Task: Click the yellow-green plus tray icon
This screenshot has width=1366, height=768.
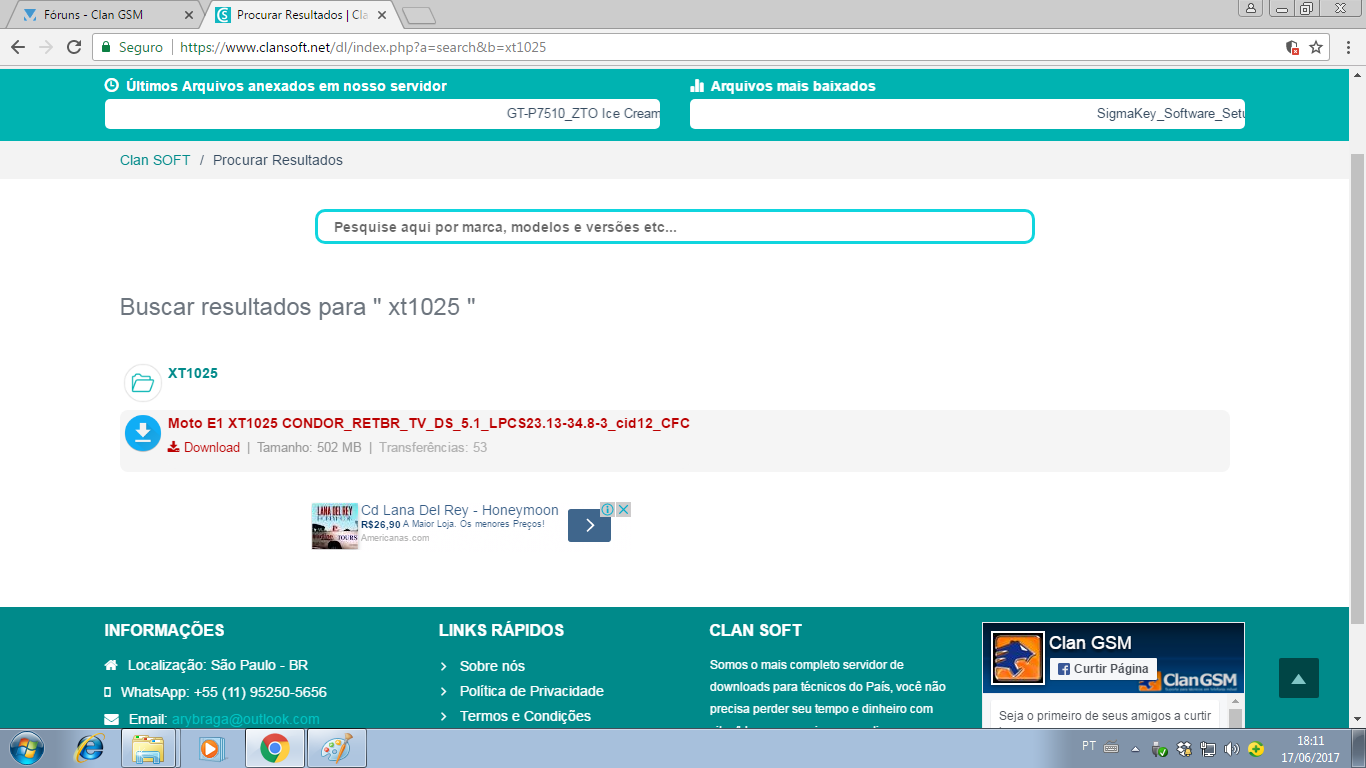Action: tap(1256, 748)
